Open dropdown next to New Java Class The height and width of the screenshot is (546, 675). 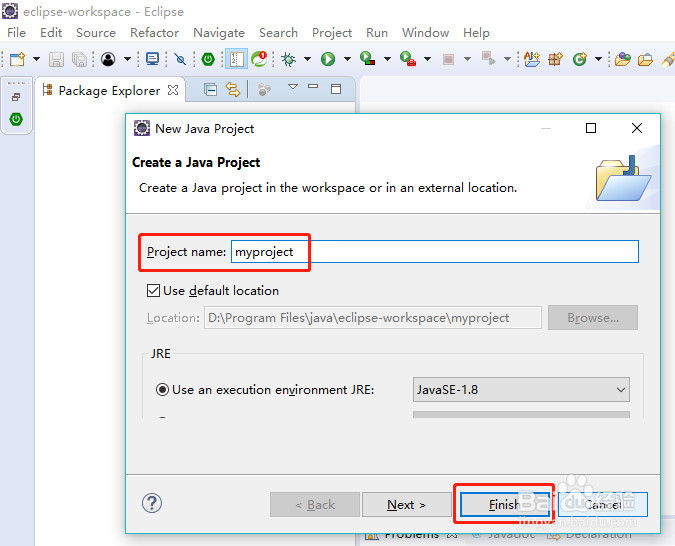tap(598, 59)
